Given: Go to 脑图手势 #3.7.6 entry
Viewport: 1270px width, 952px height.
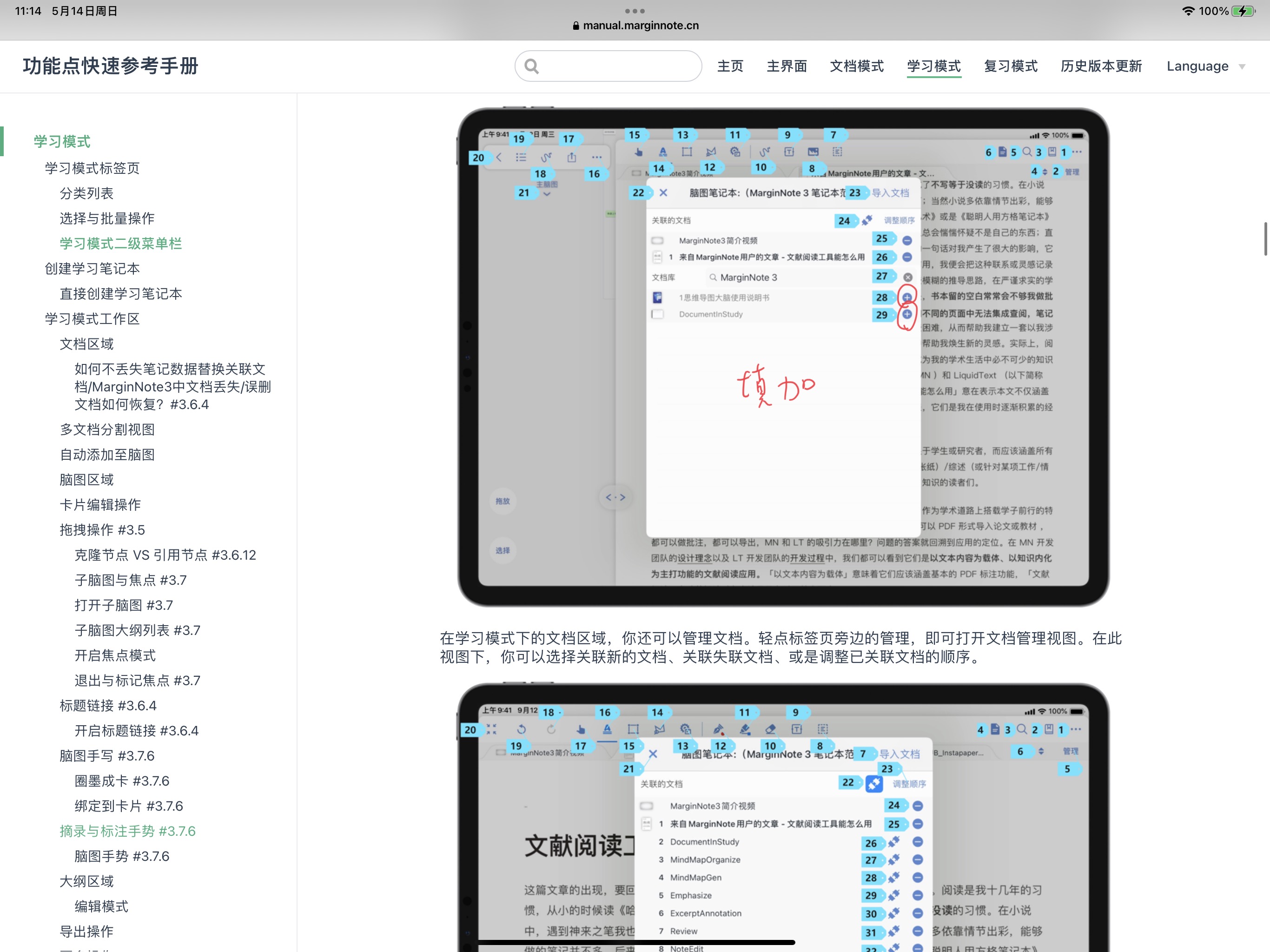Looking at the screenshot, I should click(122, 856).
